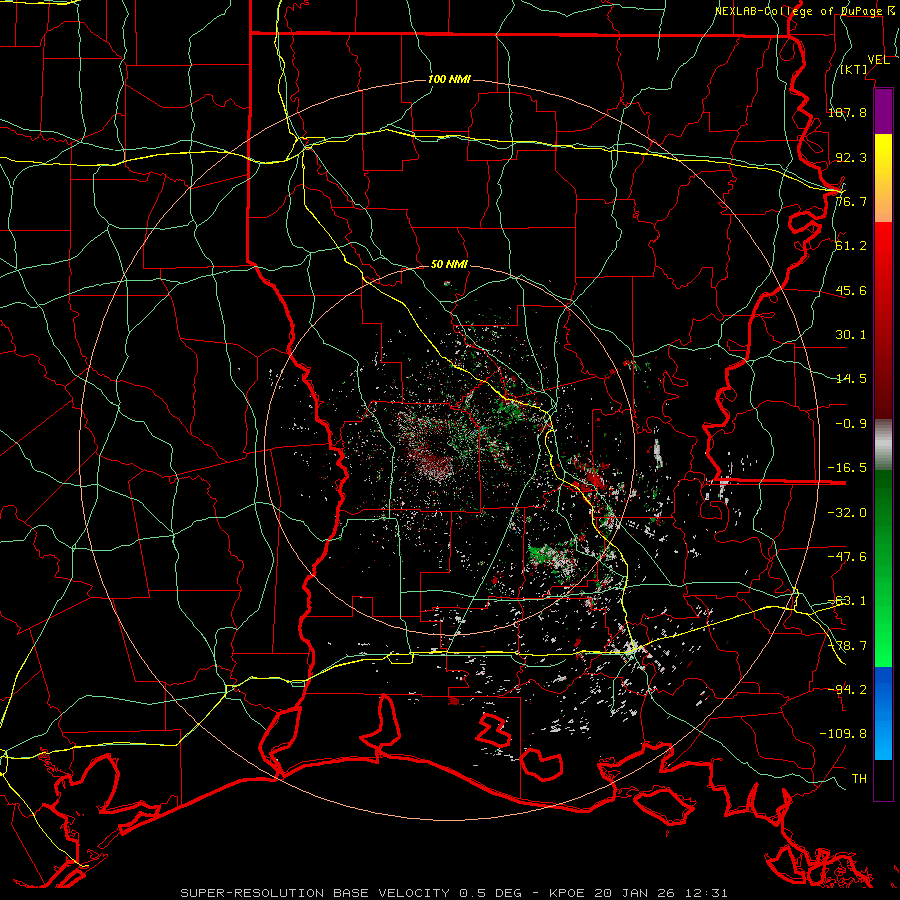Click the -0.9 legend value
Screen dimensions: 900x900
(x=851, y=424)
